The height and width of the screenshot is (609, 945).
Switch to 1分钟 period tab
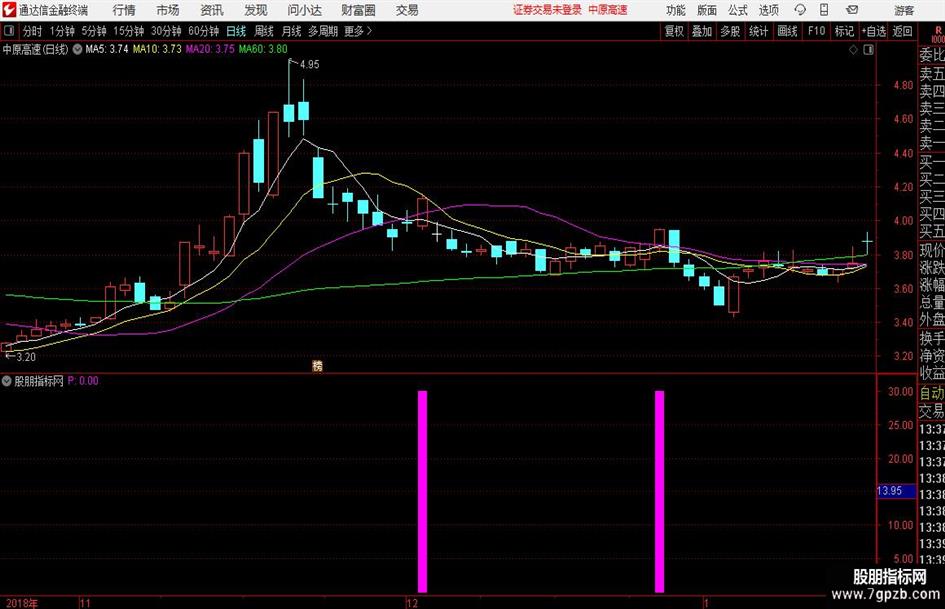coord(61,31)
